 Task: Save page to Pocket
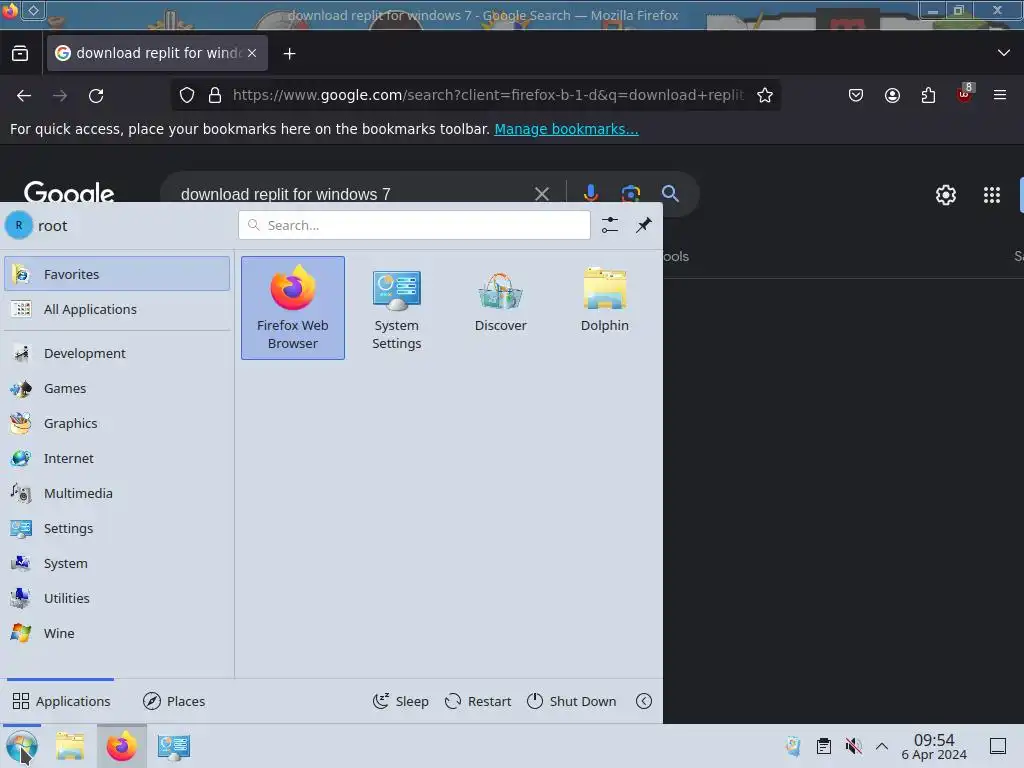tap(856, 95)
